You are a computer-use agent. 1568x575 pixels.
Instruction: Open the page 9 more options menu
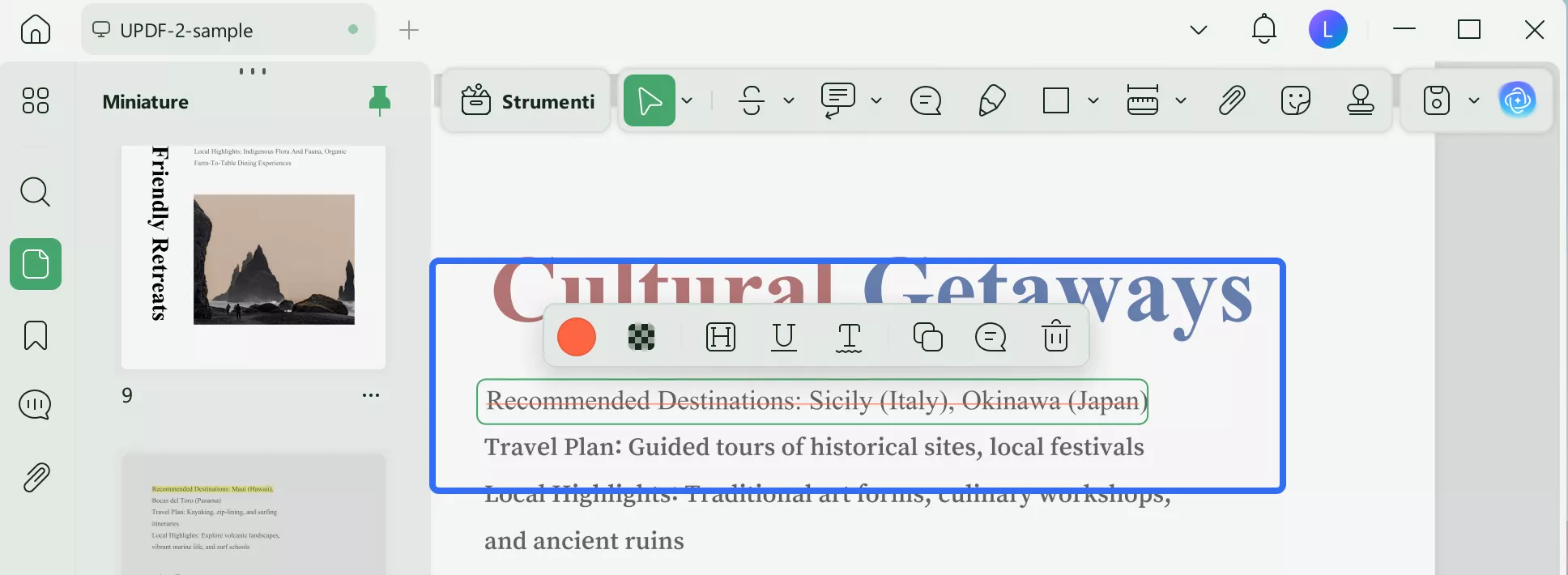pos(371,395)
